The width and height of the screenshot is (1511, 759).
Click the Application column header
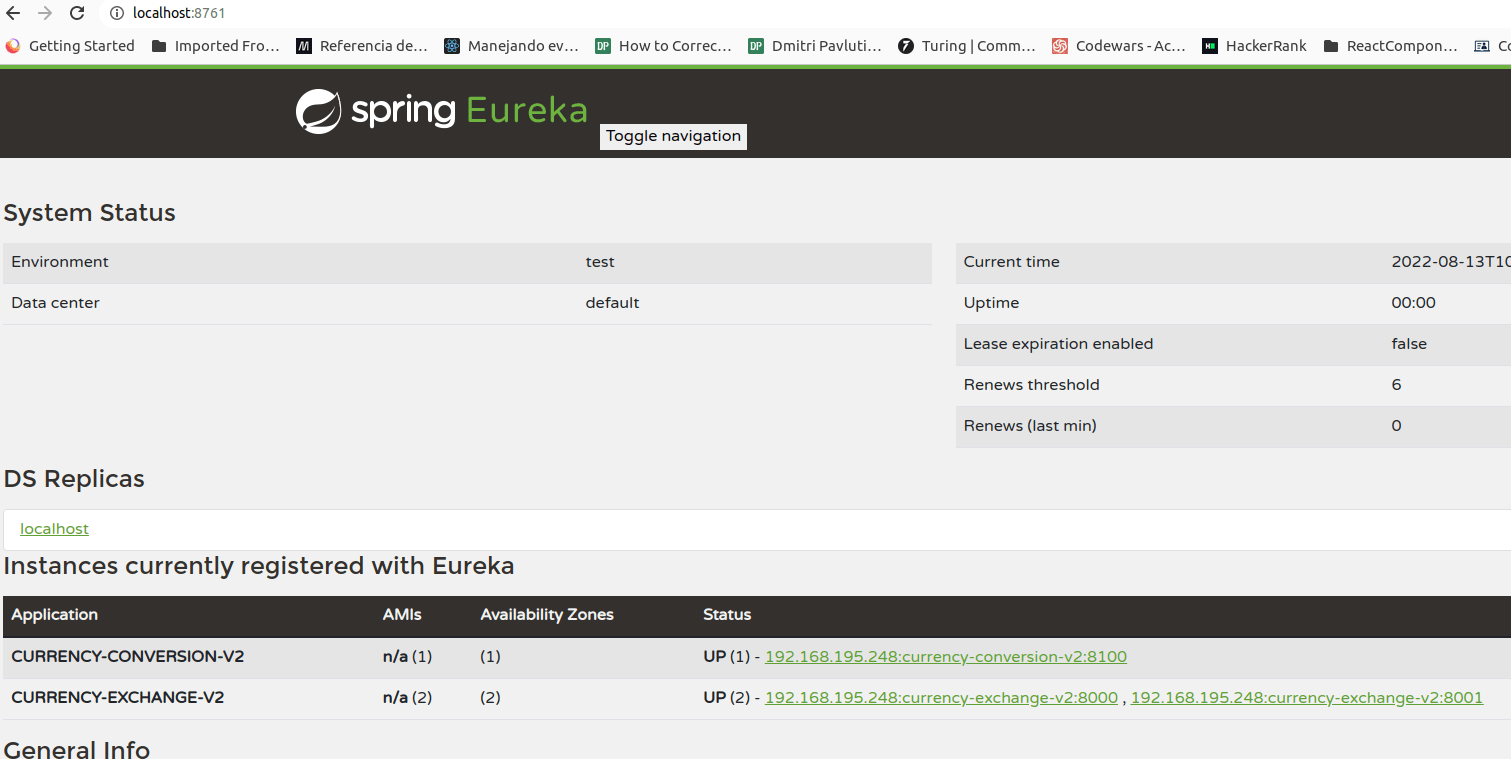pyautogui.click(x=55, y=615)
